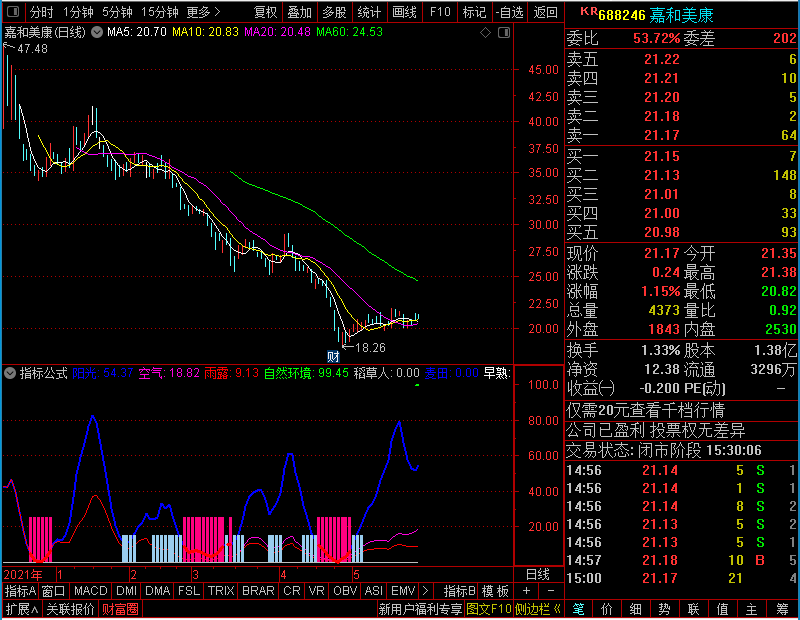Toggle the side panel icon above the chart
The image size is (800, 620).
coord(504,33)
